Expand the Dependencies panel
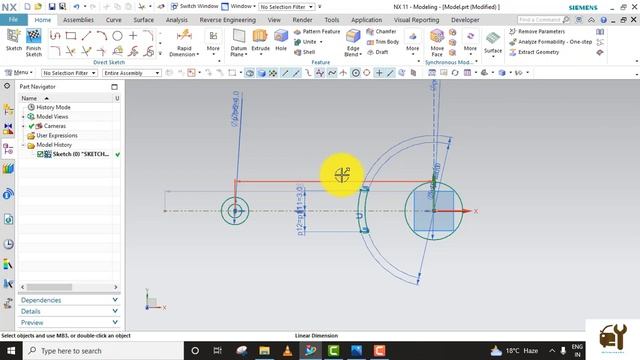 (x=69, y=300)
